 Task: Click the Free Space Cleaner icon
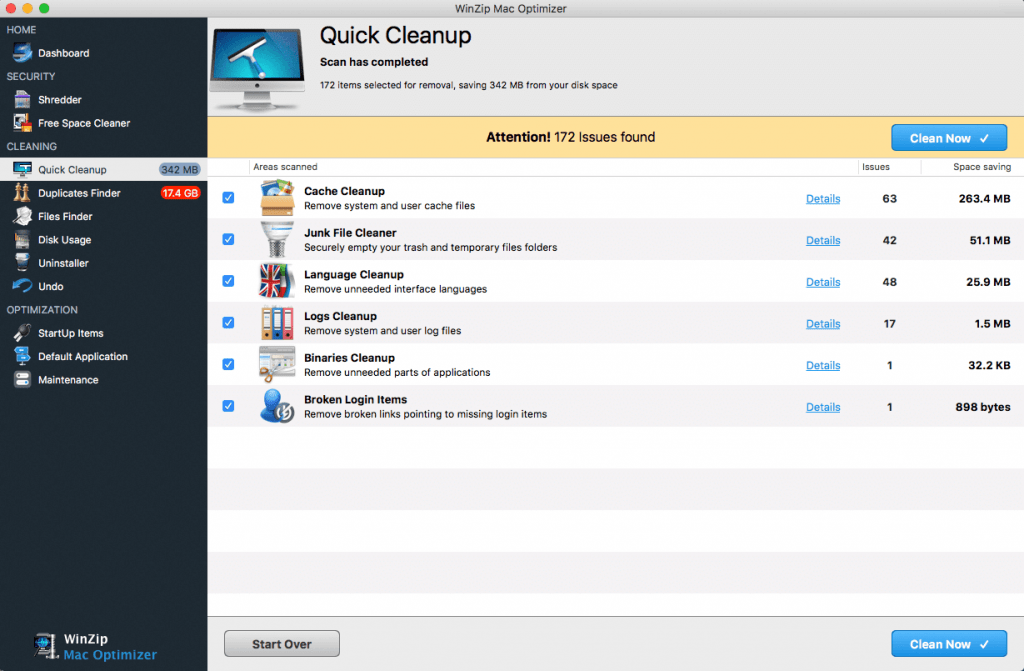pos(22,123)
